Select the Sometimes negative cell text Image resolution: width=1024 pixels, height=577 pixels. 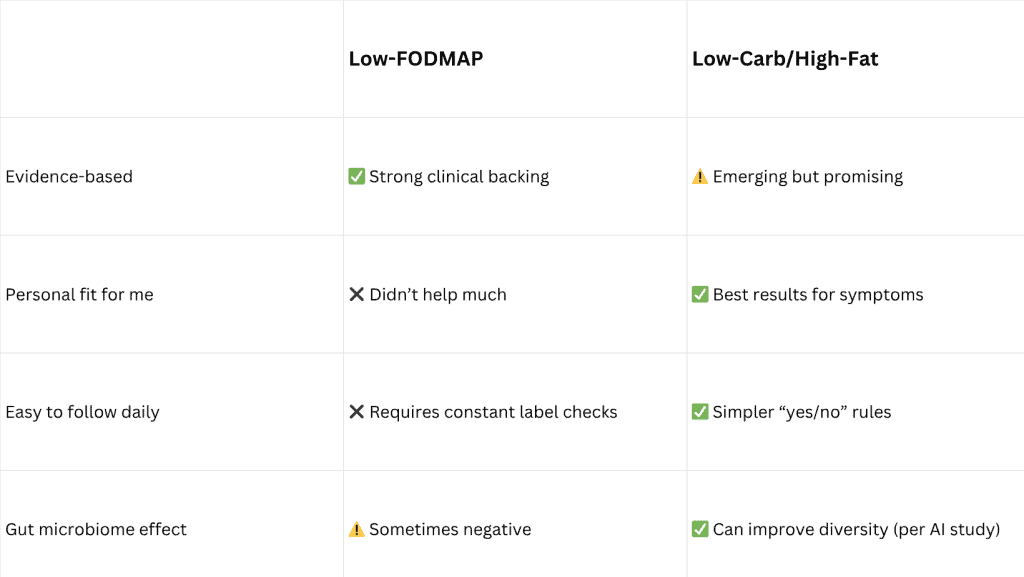(450, 529)
